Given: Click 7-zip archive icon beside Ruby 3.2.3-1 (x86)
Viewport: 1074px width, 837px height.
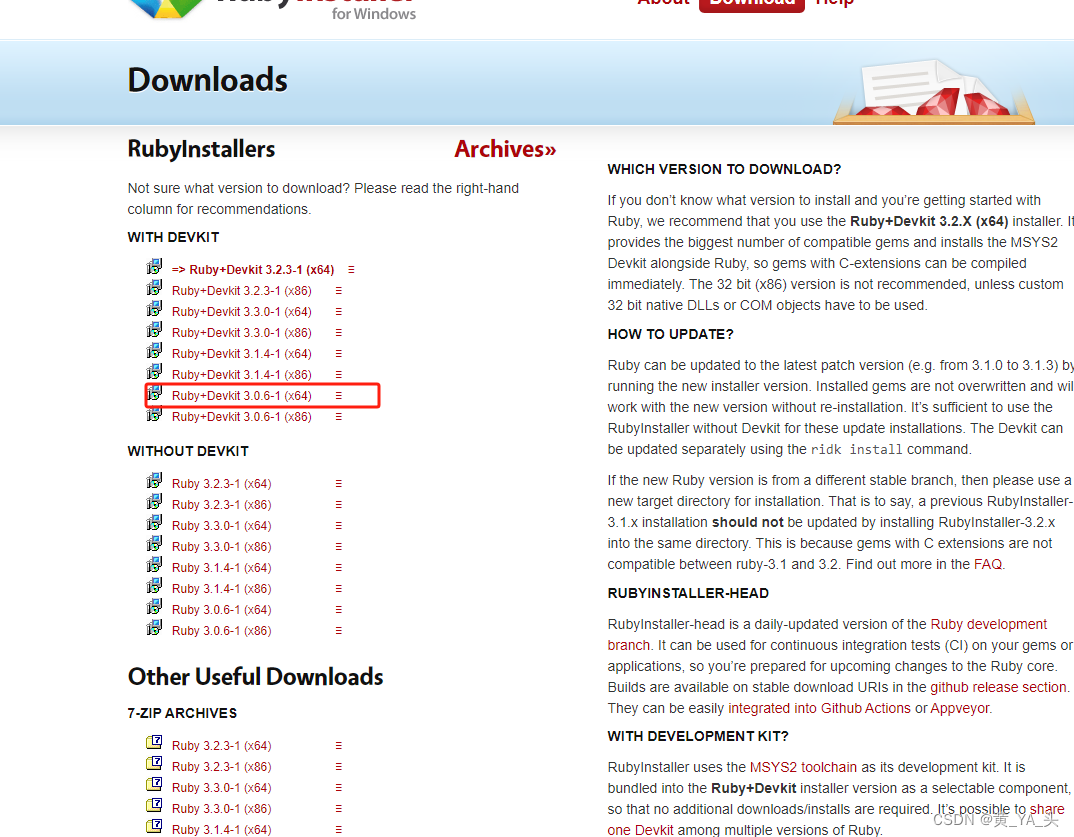Looking at the screenshot, I should (154, 763).
